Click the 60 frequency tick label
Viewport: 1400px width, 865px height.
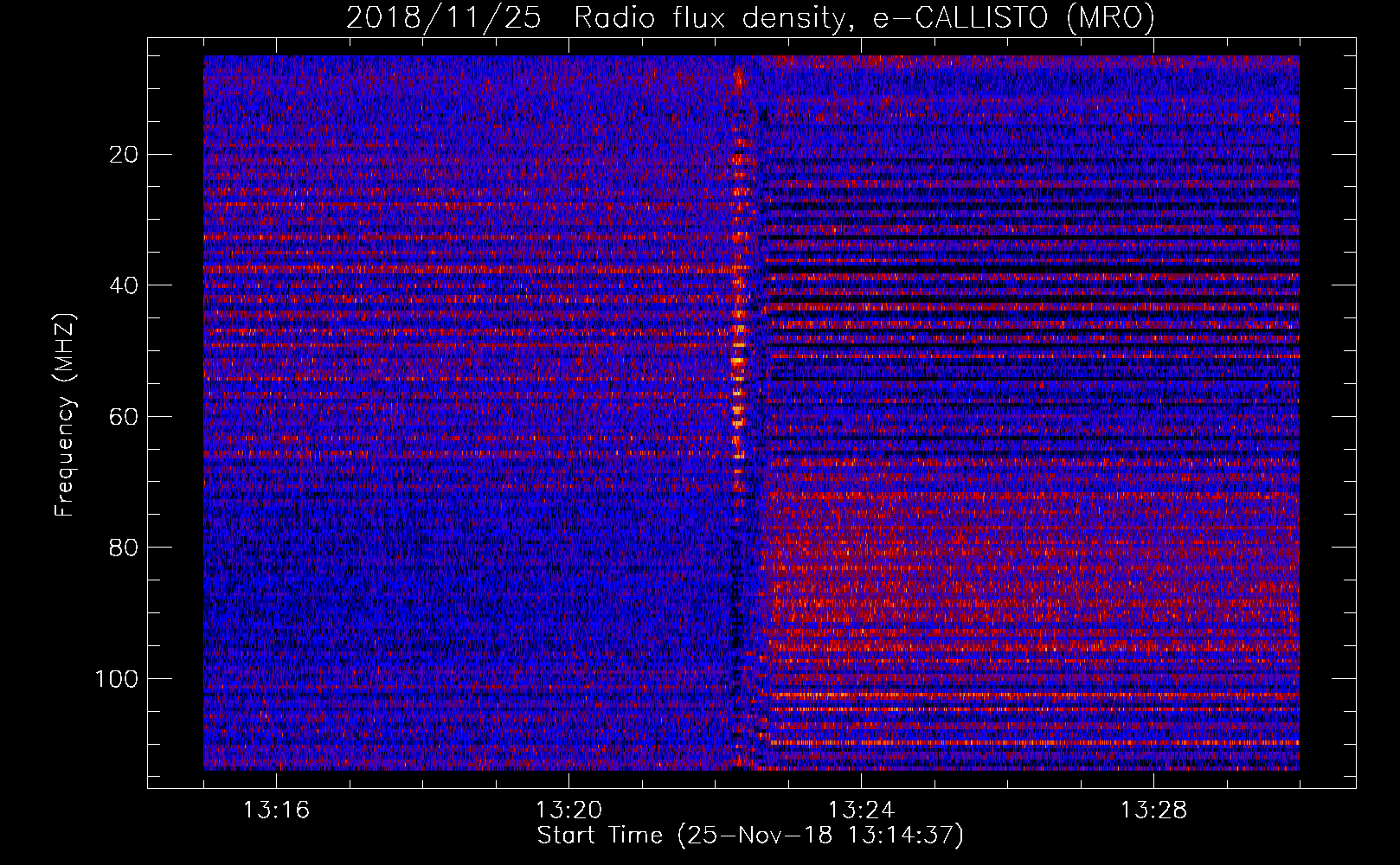coord(125,416)
